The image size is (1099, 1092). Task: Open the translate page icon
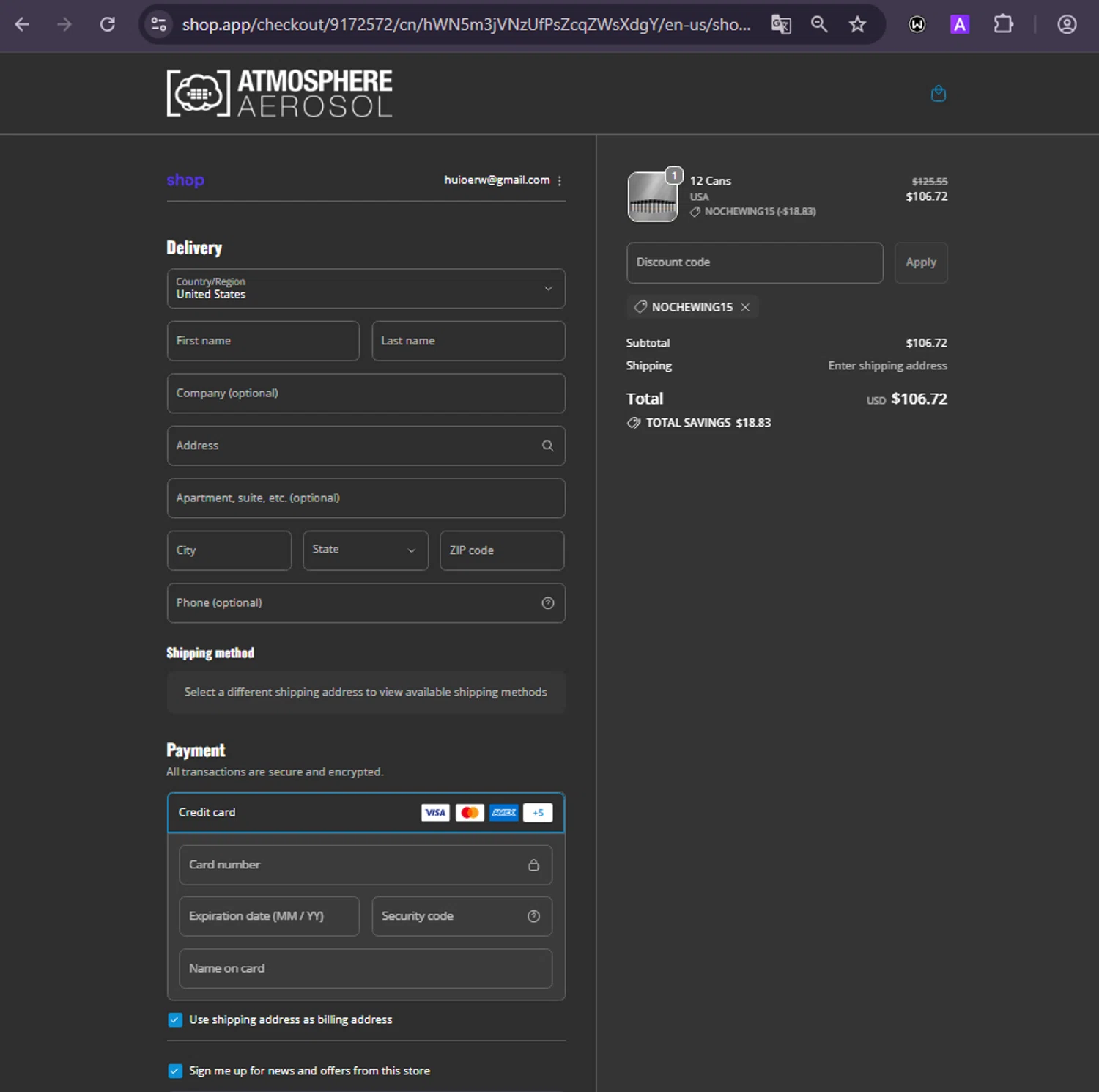tap(781, 24)
